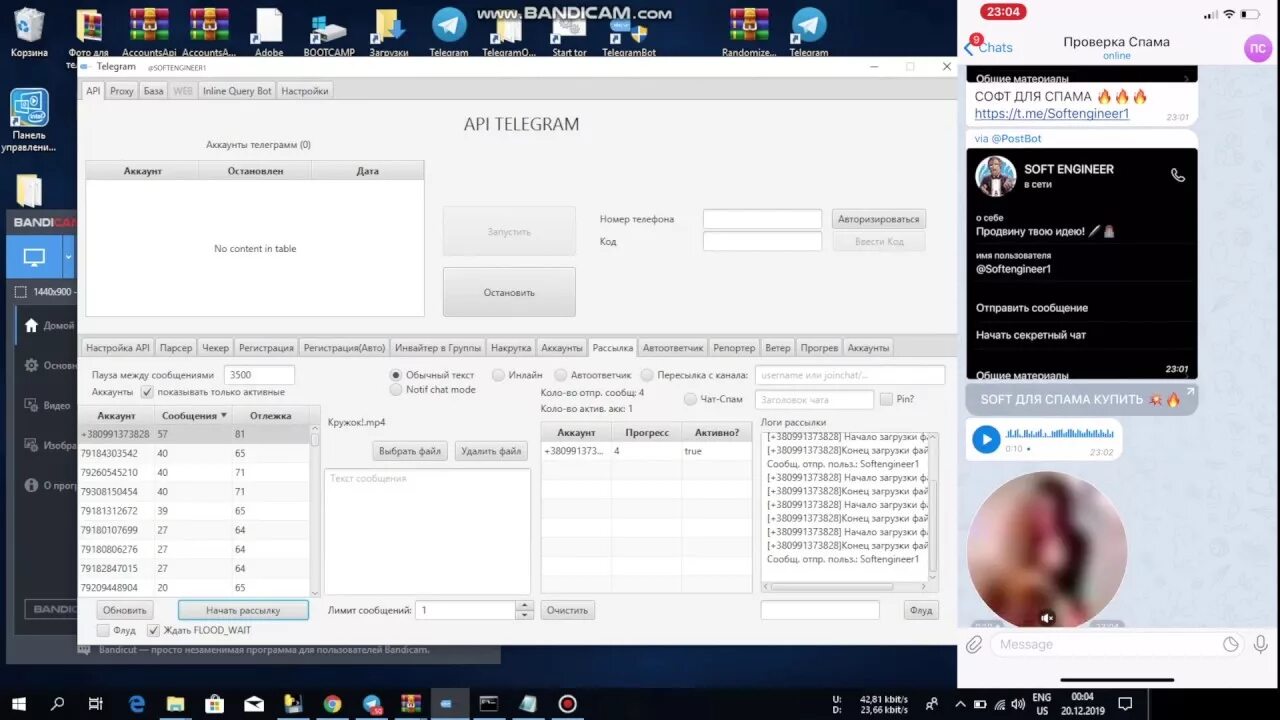Open Панель управления Intel desktop icon
Viewport: 1280px width, 720px height.
pos(30,120)
